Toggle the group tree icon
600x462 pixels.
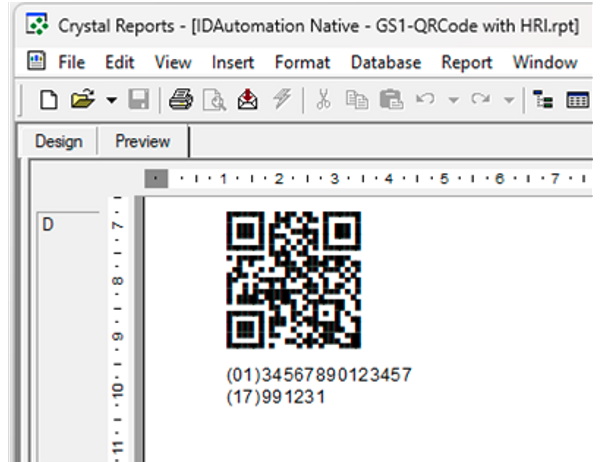coord(545,100)
